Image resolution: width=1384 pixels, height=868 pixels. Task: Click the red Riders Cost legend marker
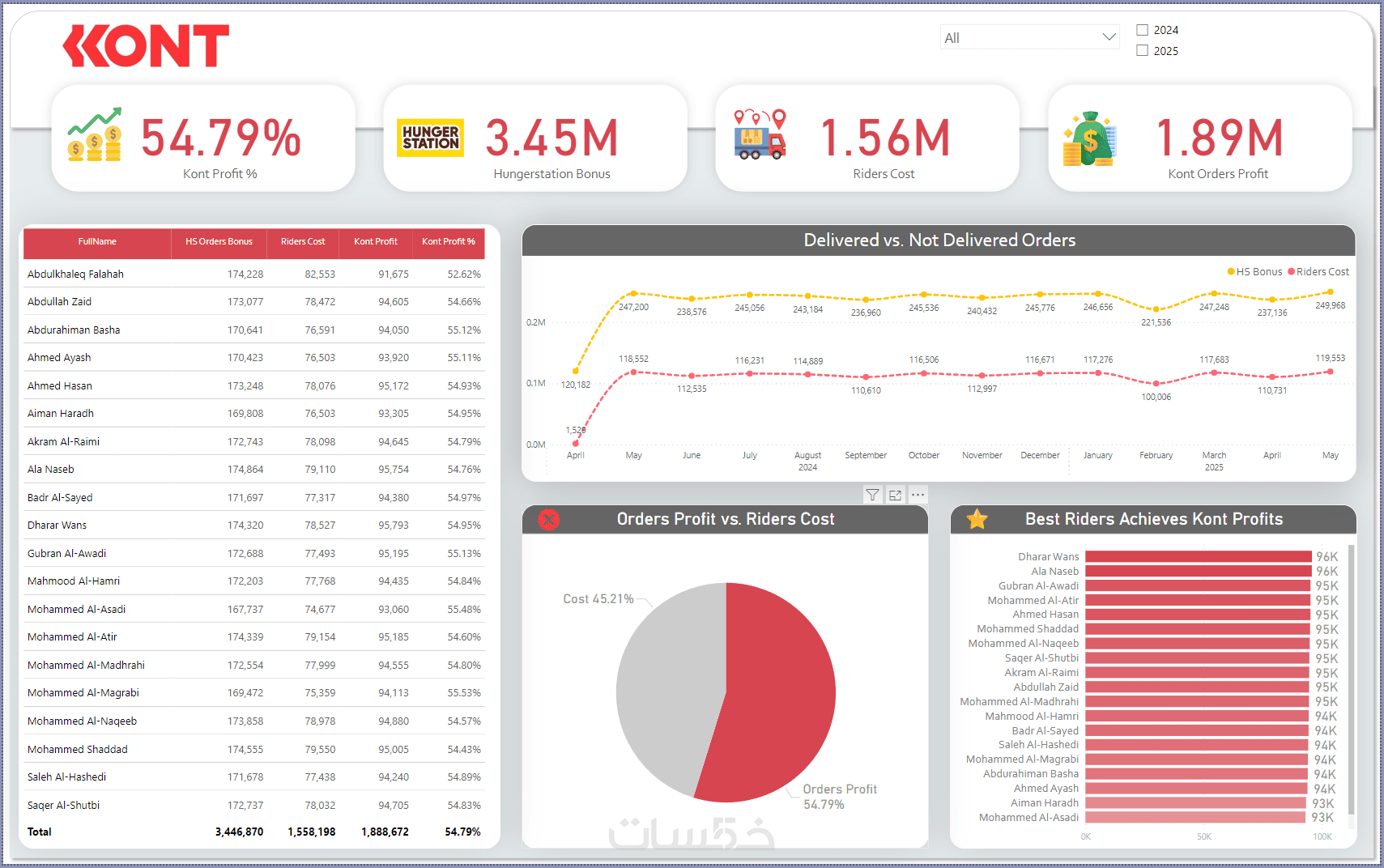[1292, 272]
